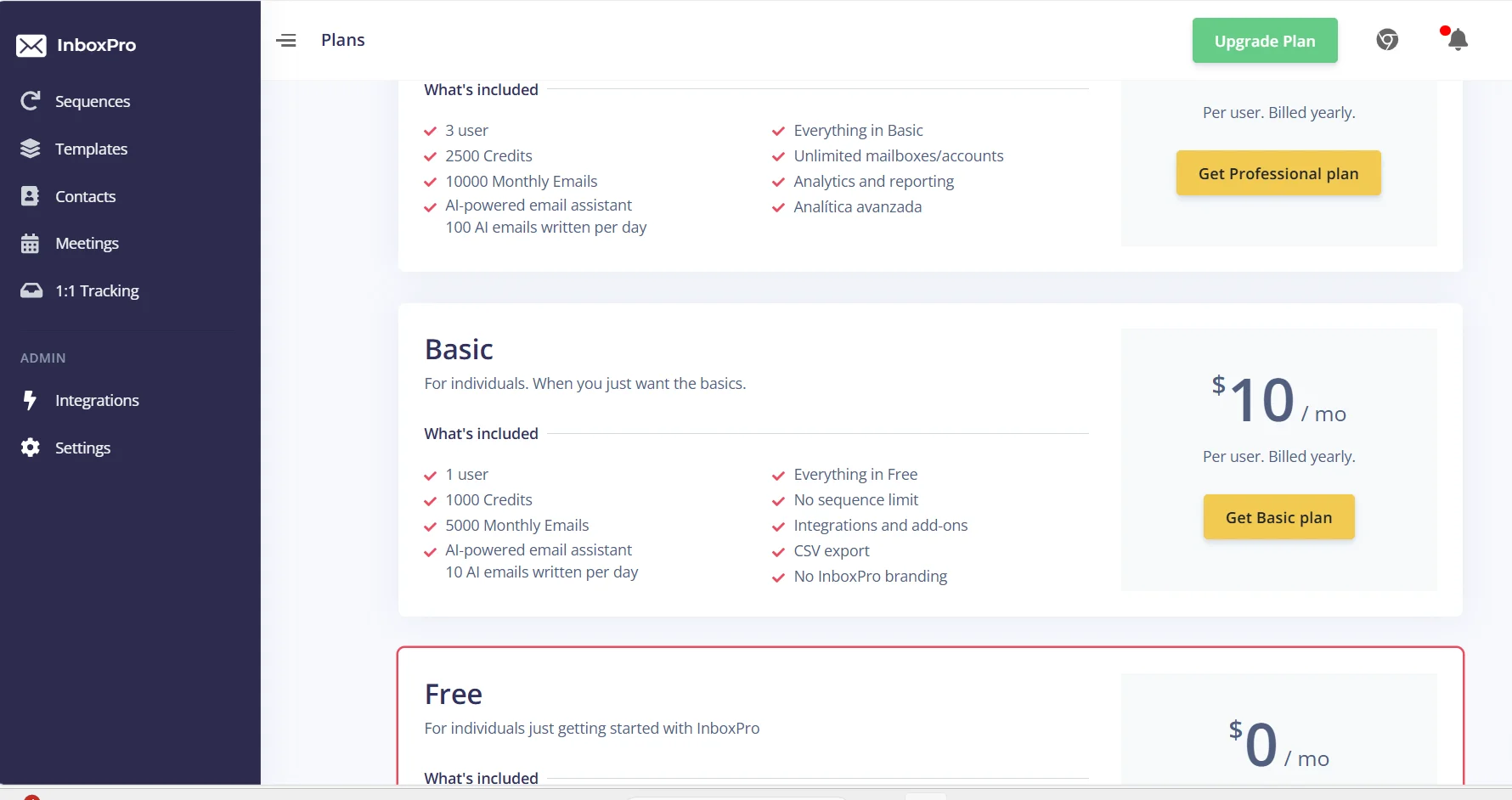Open the Sequences menu item
The image size is (1512, 800).
pos(93,101)
